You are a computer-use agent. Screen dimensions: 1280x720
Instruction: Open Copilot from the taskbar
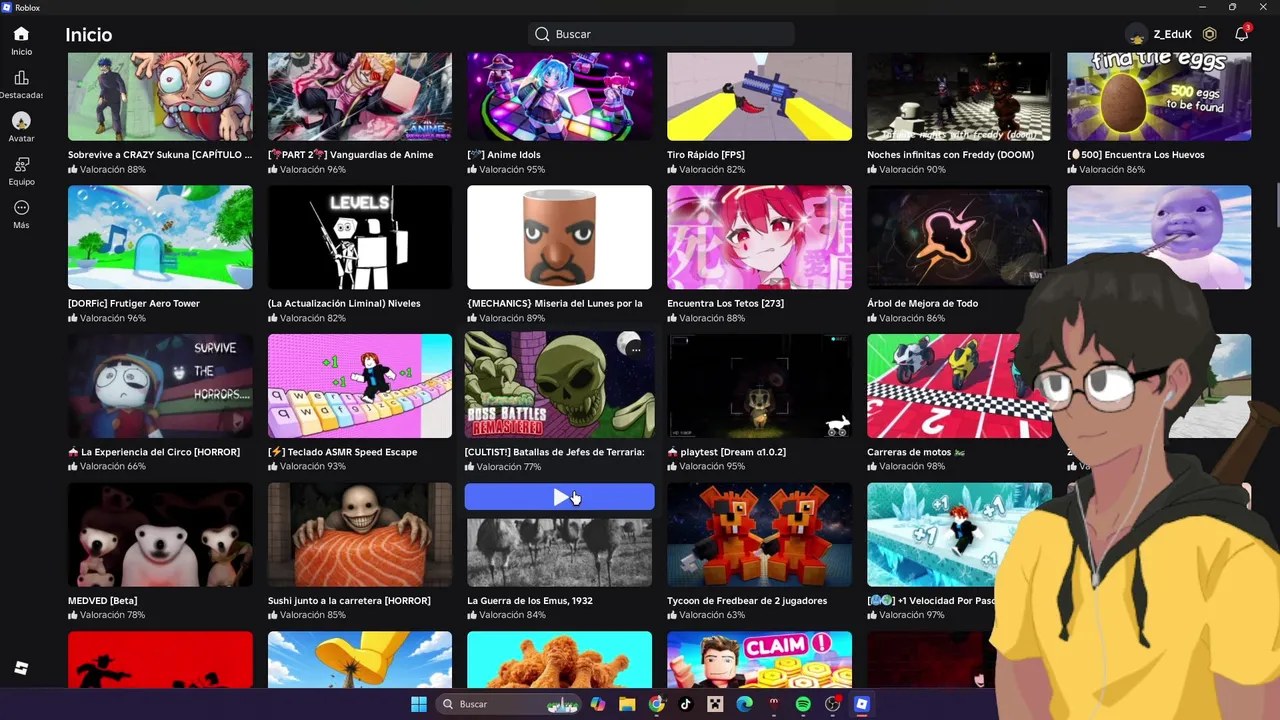pos(598,704)
